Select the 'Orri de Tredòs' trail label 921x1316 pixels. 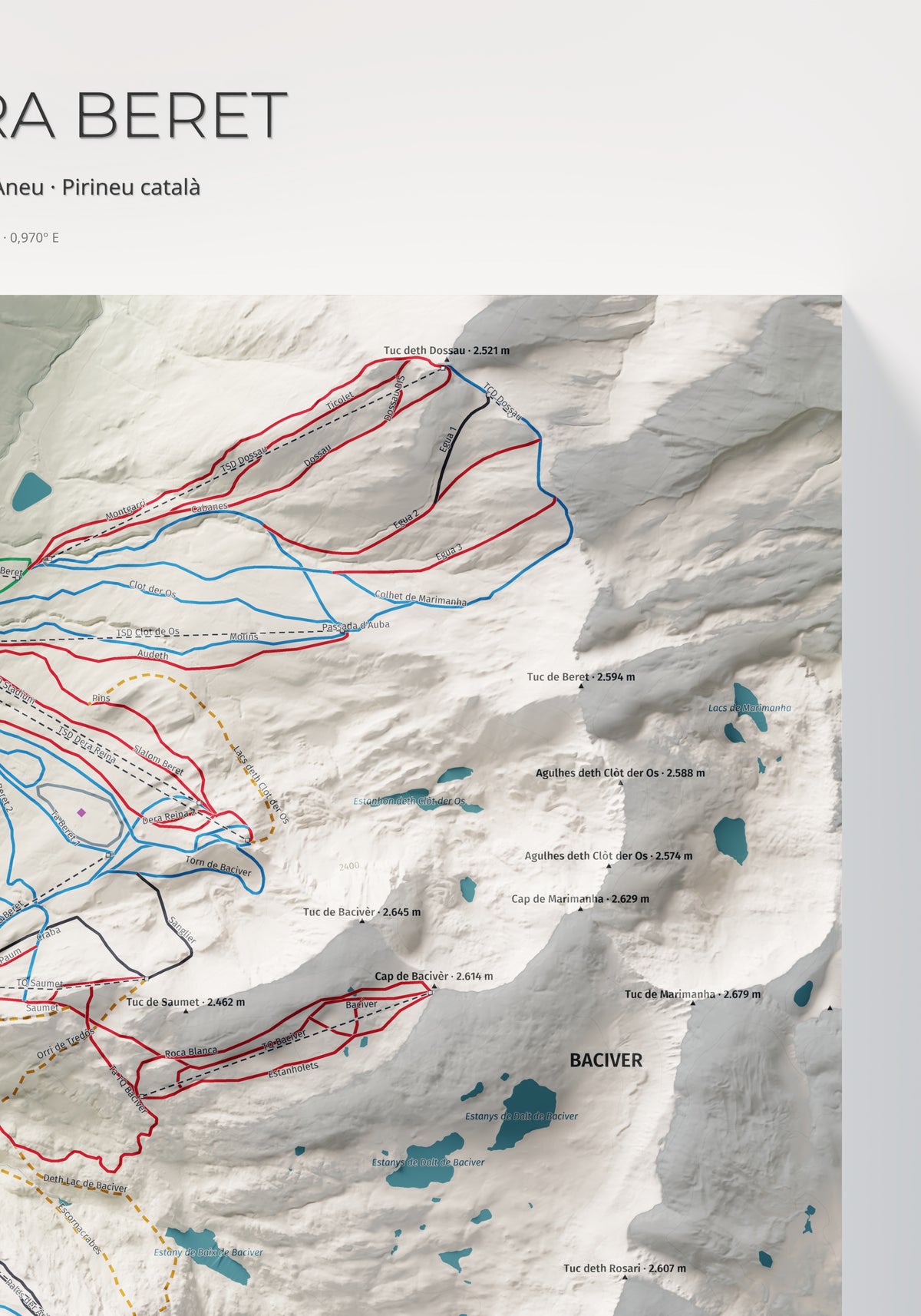(x=65, y=1043)
